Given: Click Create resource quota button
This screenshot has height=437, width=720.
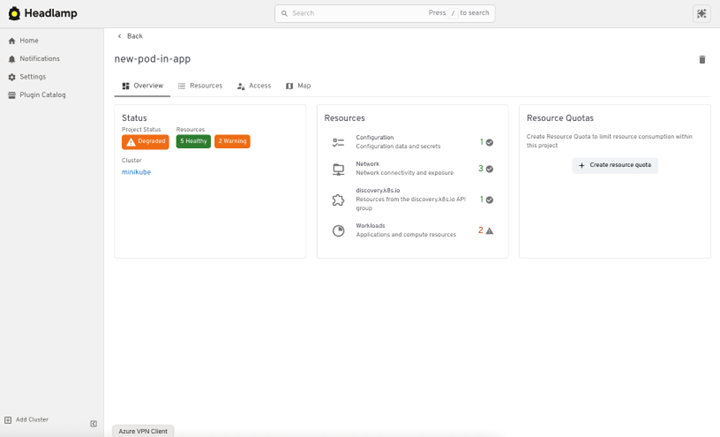Looking at the screenshot, I should tap(615, 165).
